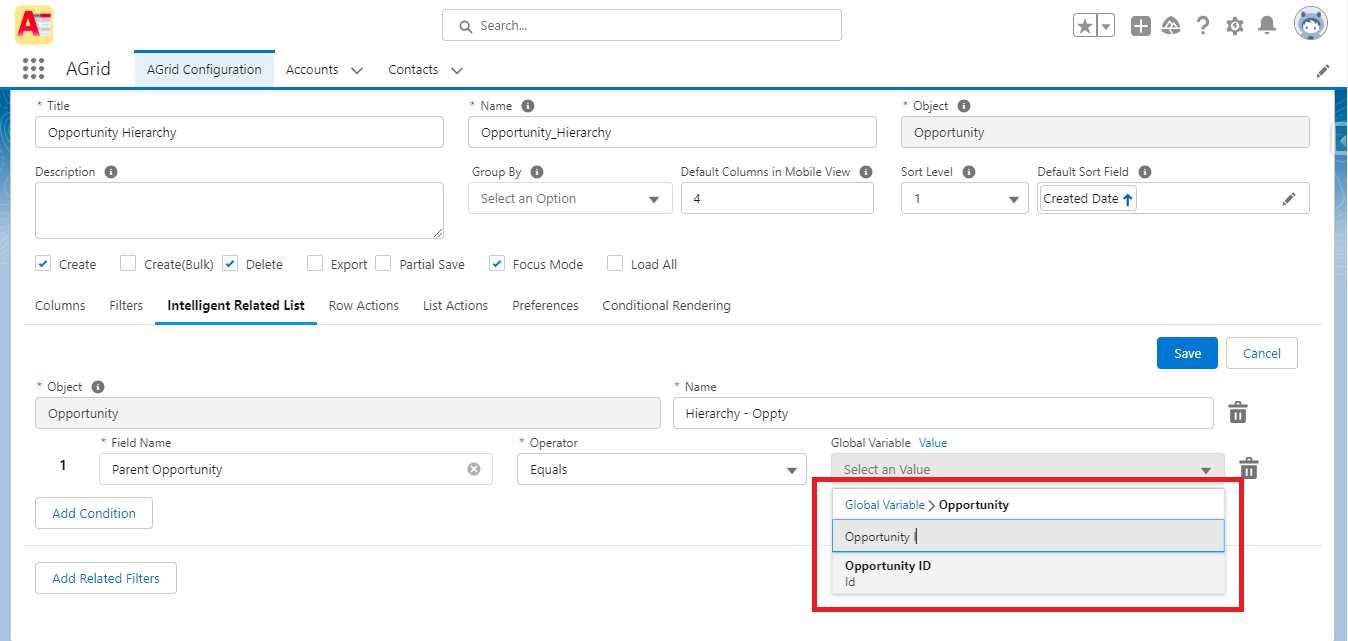
Task: Open the Notifications bell
Action: (1267, 25)
